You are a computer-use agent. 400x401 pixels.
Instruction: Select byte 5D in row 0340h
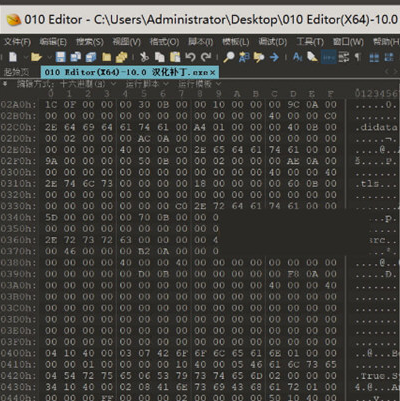pyautogui.click(x=51, y=218)
